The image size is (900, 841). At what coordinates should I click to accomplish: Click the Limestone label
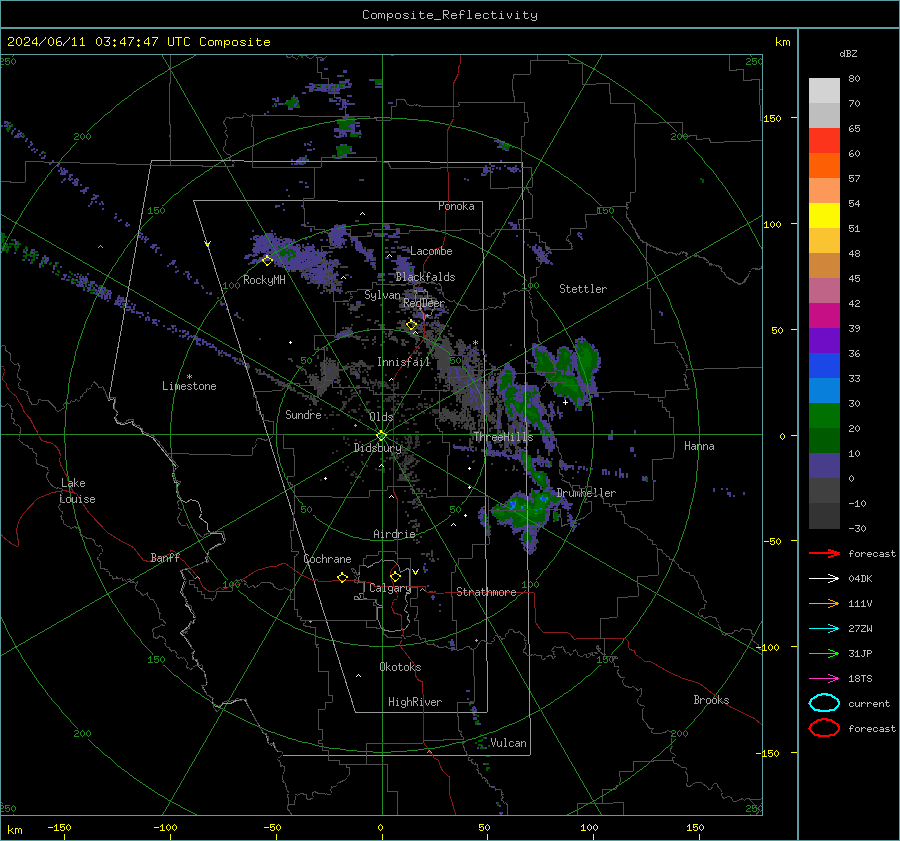(189, 386)
